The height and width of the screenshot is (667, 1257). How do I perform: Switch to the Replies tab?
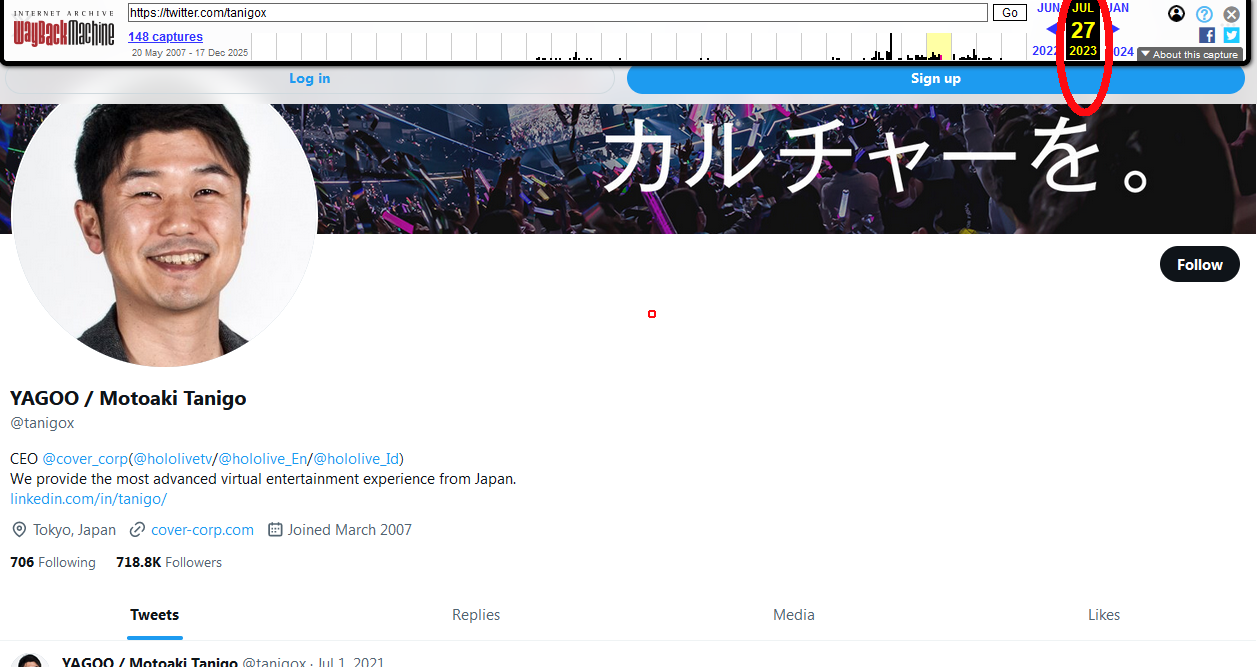coord(476,615)
